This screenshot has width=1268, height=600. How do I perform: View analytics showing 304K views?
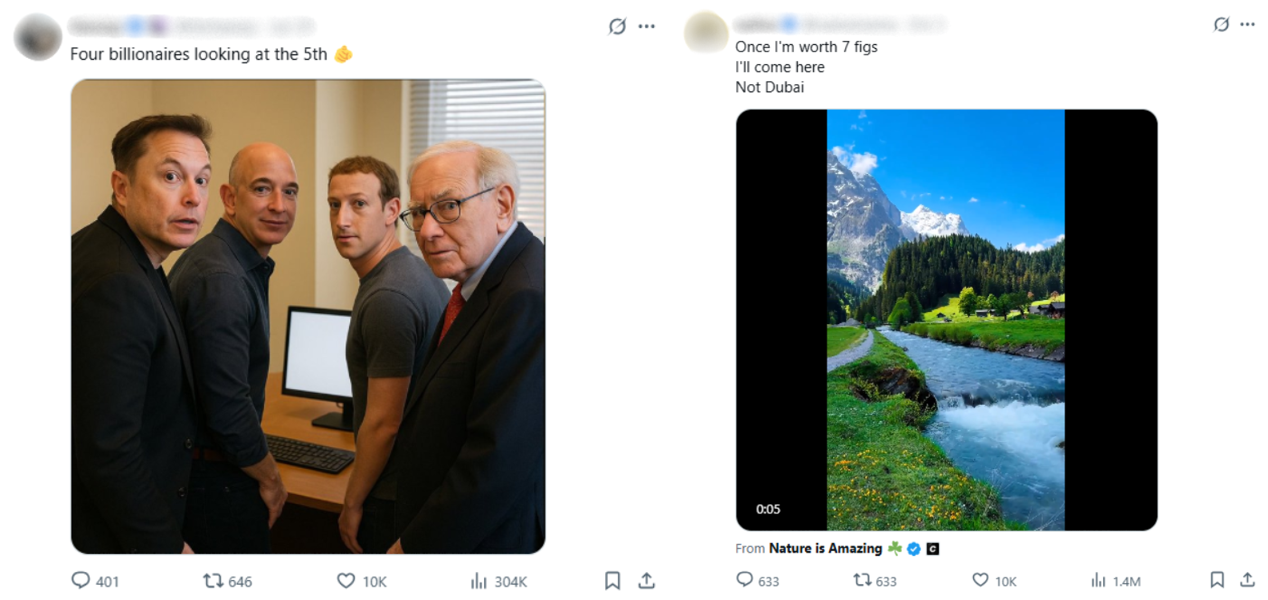(479, 581)
